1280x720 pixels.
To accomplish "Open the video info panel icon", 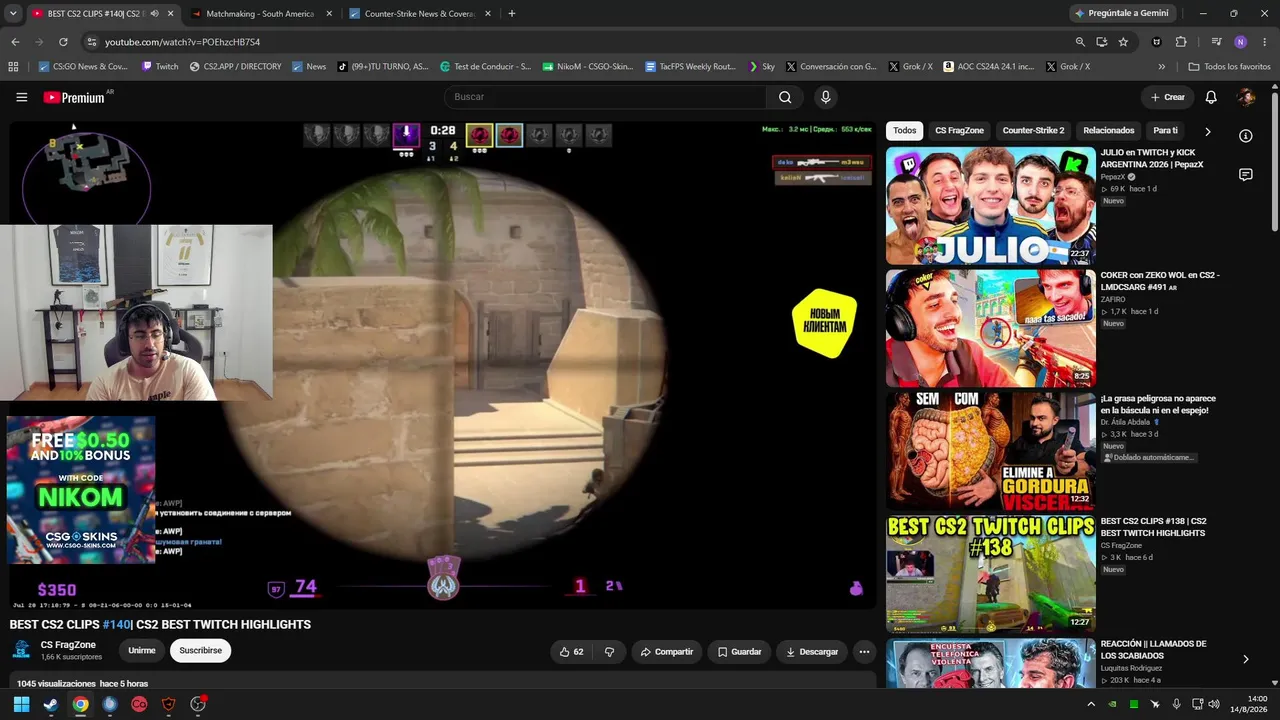I will (x=1246, y=136).
